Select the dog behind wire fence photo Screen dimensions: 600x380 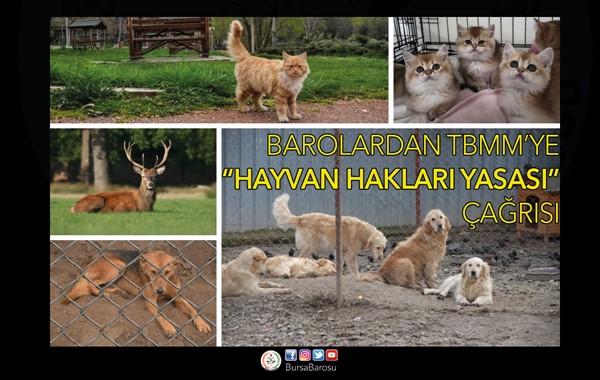[x=133, y=293]
